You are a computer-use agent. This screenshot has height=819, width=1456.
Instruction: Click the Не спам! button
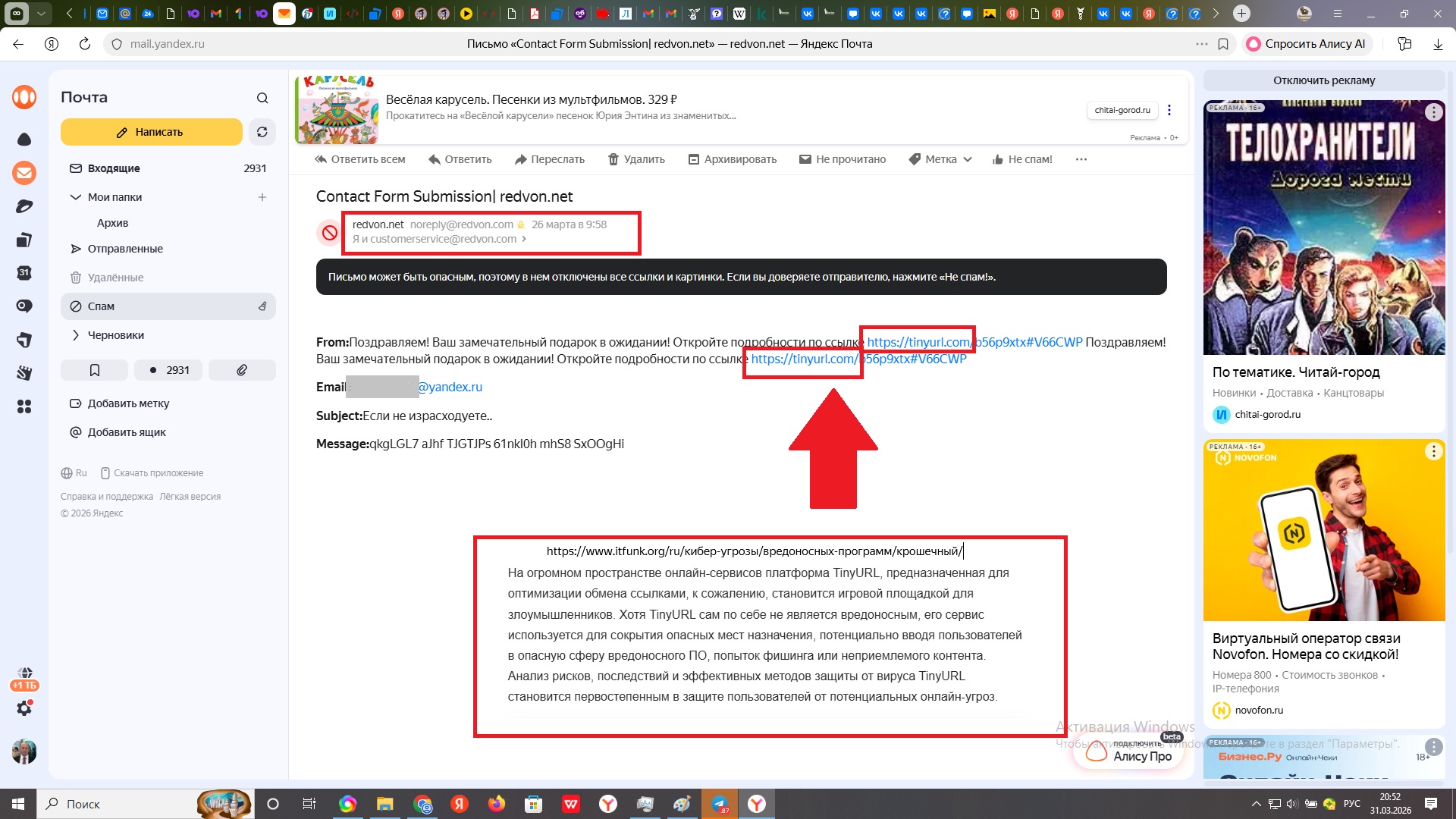(x=1022, y=159)
